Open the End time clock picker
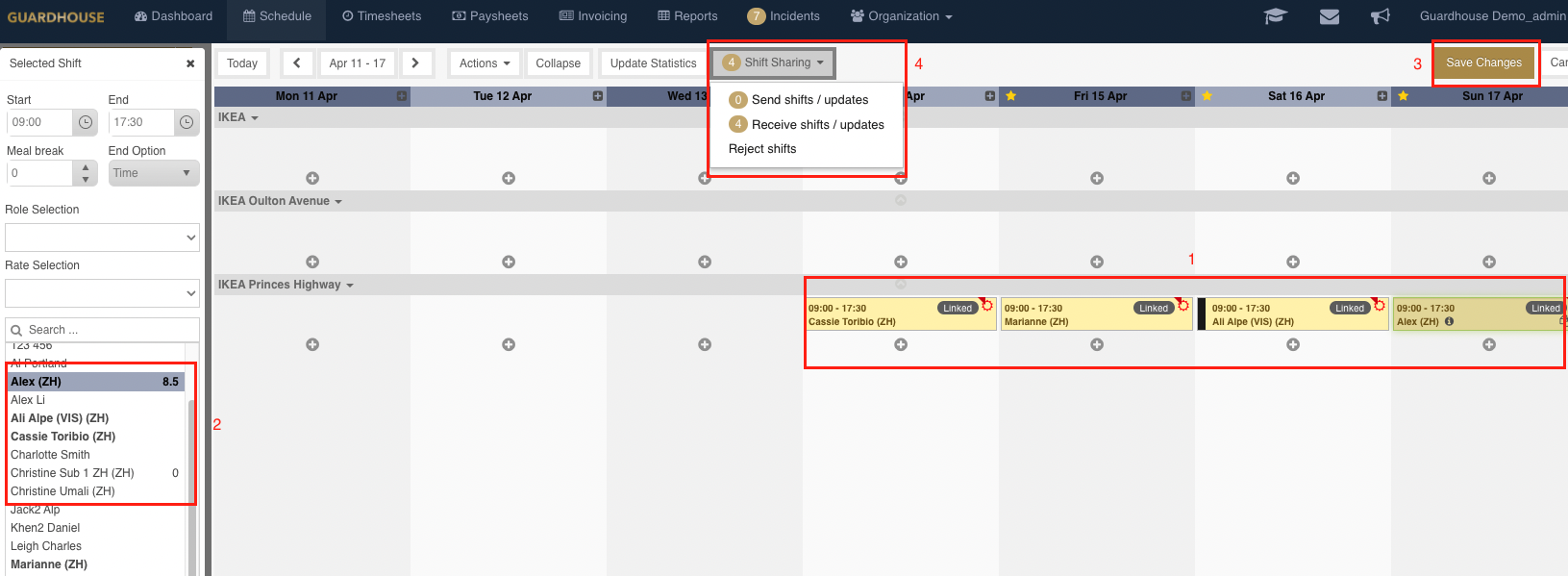This screenshot has height=576, width=1568. click(187, 122)
